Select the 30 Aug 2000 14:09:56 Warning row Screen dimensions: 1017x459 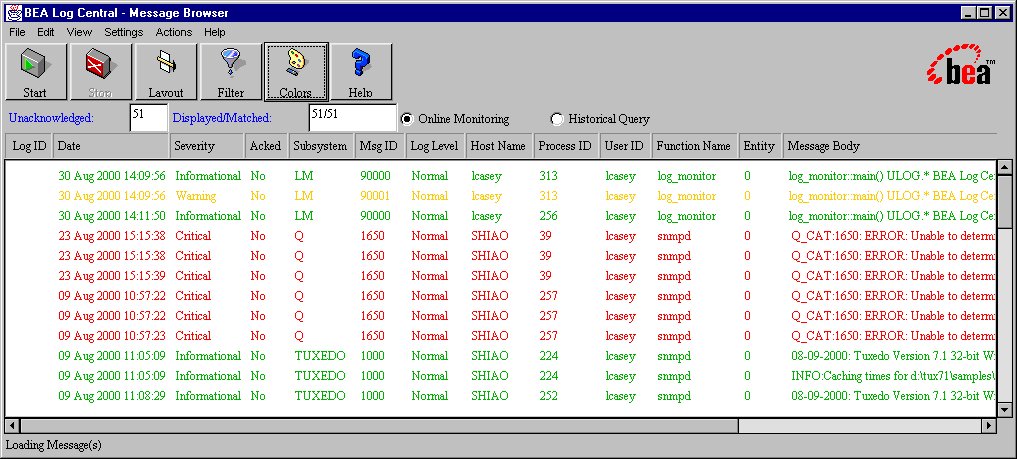(x=501, y=196)
